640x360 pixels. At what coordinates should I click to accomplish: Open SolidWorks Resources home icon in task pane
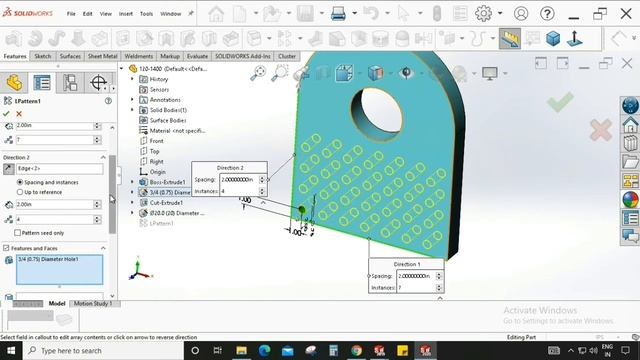point(630,124)
